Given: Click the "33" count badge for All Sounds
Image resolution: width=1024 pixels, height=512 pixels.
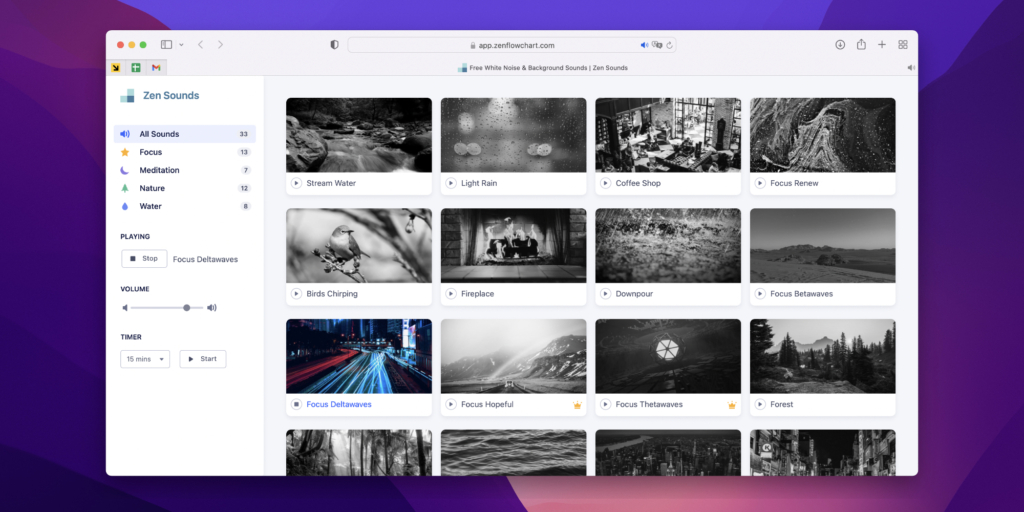Looking at the screenshot, I should click(x=244, y=134).
